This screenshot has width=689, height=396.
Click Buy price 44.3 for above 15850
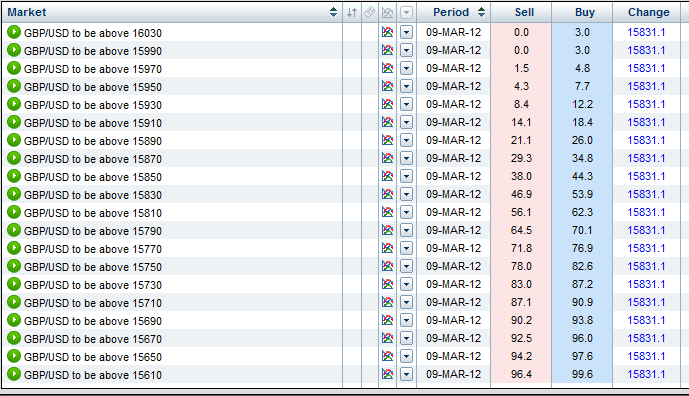pos(582,176)
